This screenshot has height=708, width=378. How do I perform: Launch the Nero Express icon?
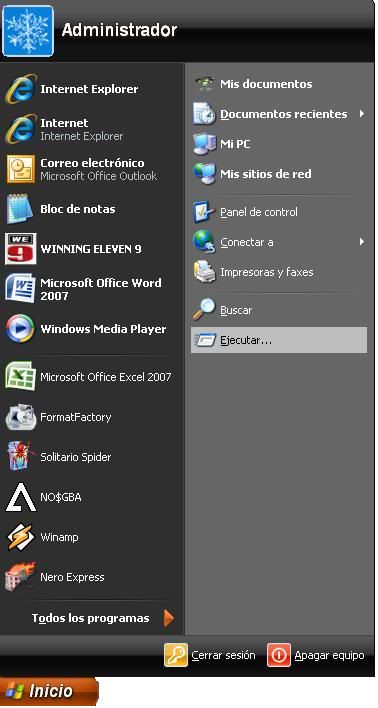pyautogui.click(x=20, y=577)
